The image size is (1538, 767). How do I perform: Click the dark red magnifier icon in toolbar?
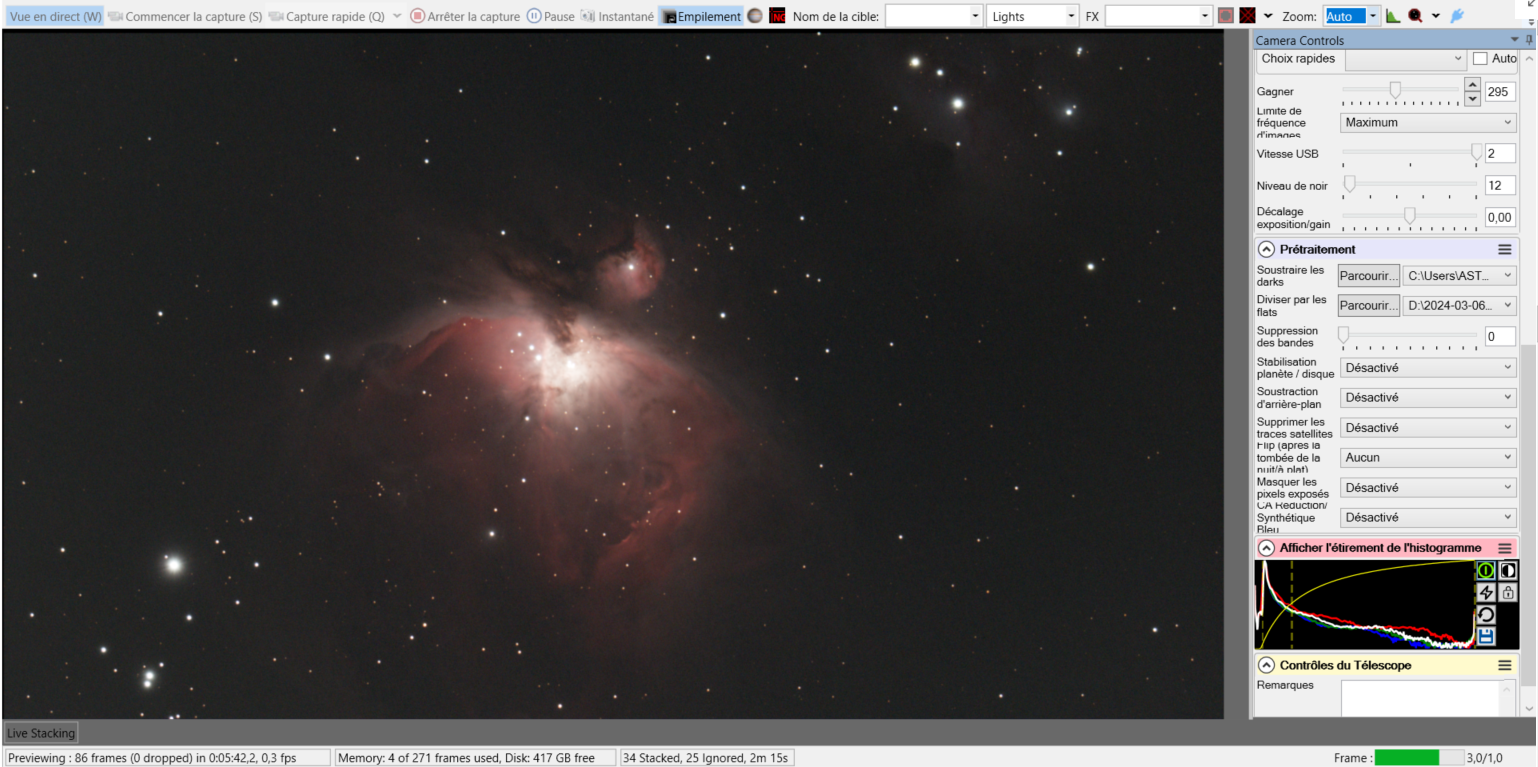1416,16
